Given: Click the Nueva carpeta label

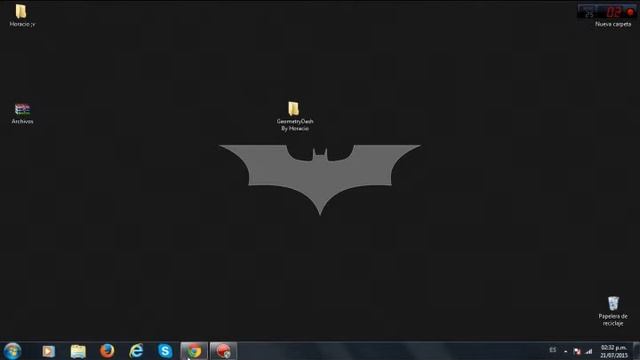Looking at the screenshot, I should tap(613, 24).
